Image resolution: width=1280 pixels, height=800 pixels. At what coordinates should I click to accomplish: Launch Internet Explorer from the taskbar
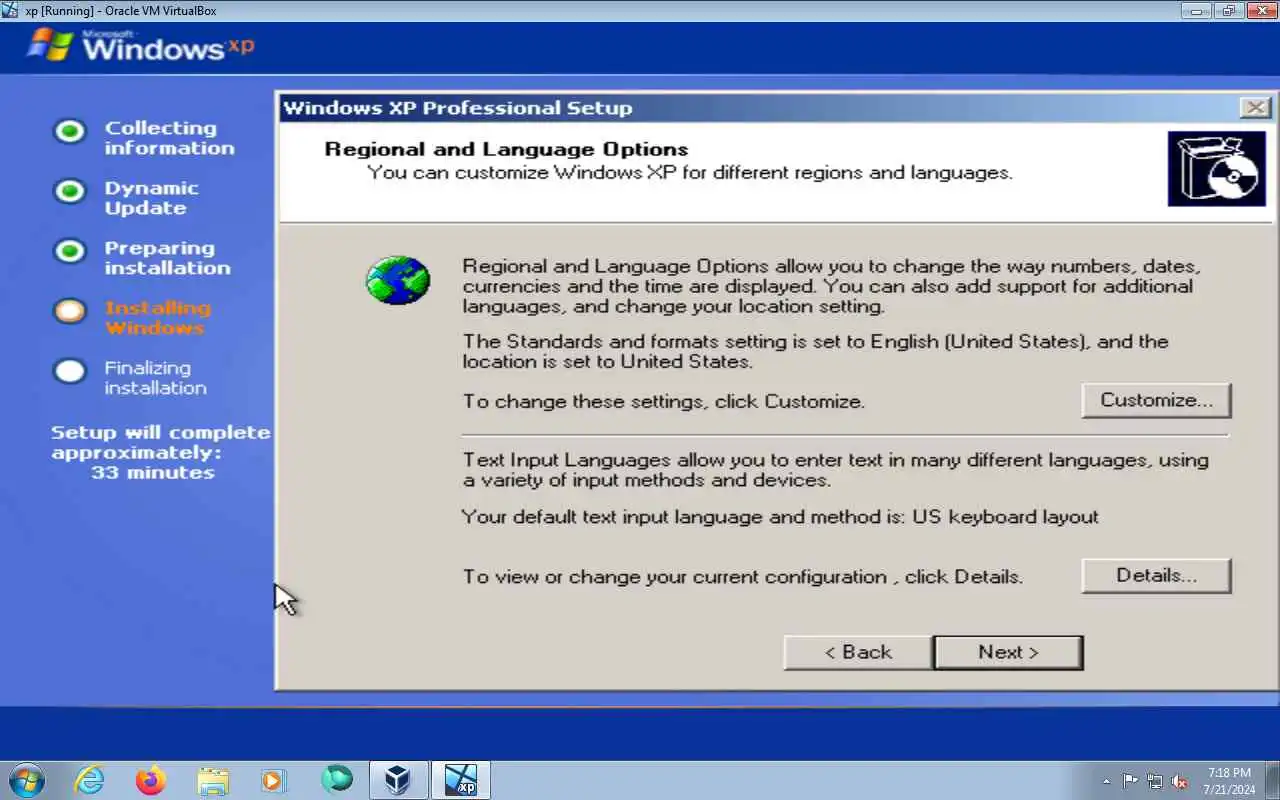(90, 780)
